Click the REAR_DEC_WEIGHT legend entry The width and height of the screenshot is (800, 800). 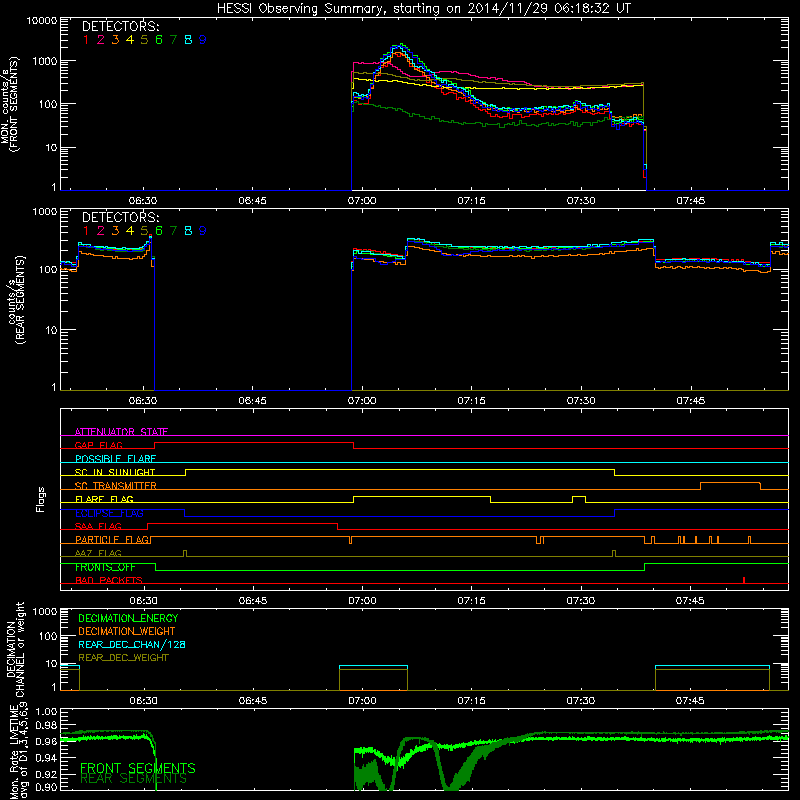pos(123,658)
